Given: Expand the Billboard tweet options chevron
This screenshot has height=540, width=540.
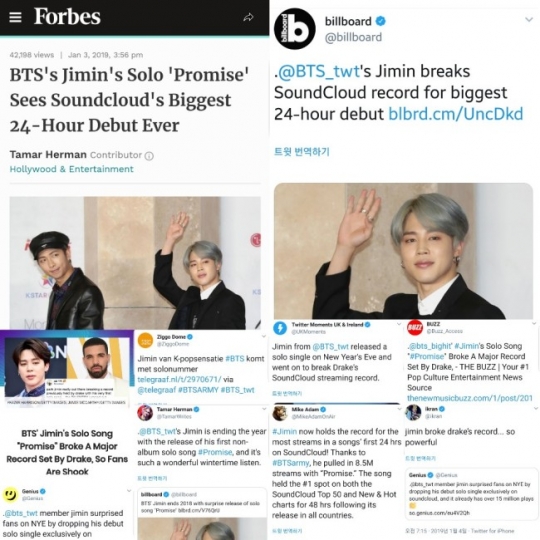Looking at the screenshot, I should pyautogui.click(x=529, y=20).
